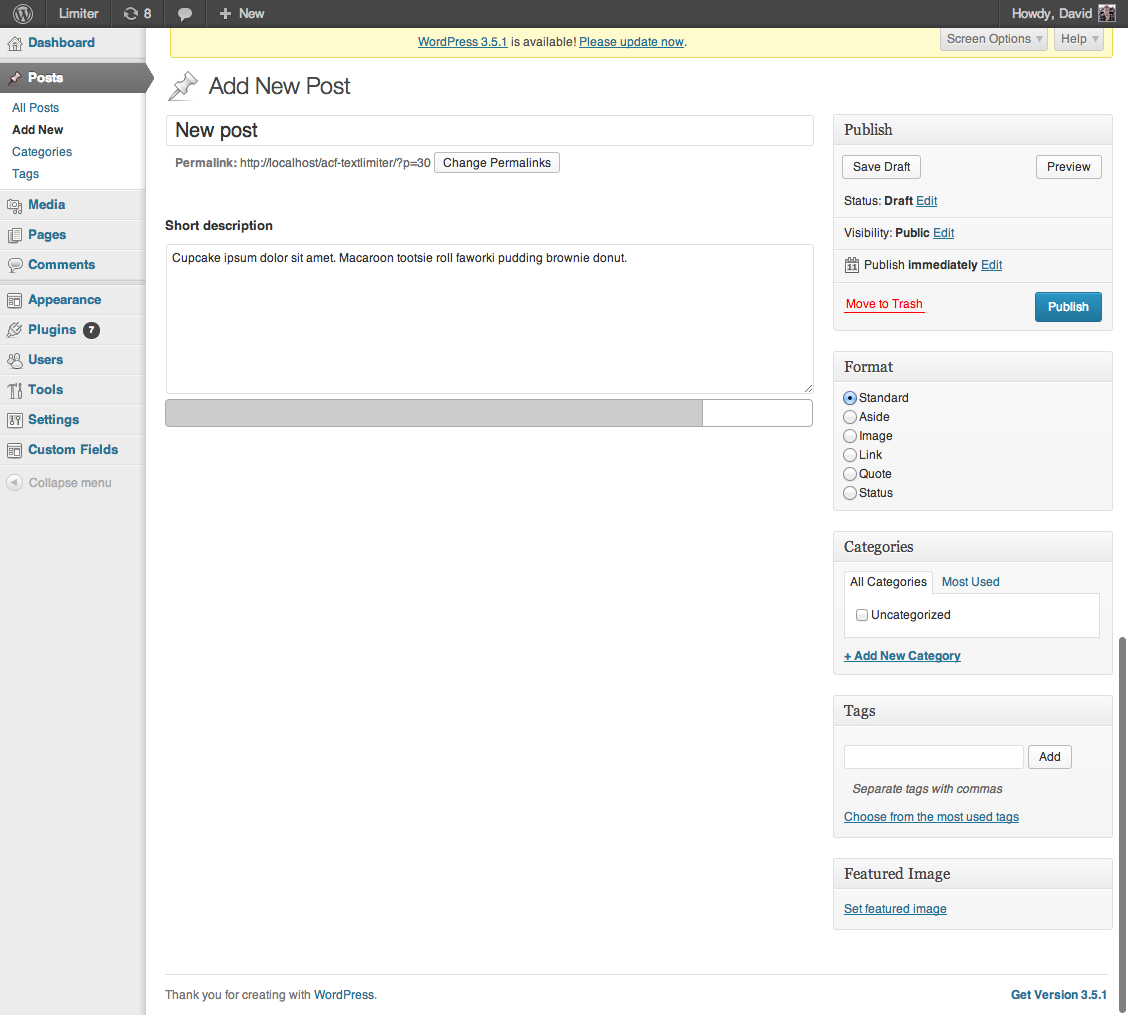Click the WordPress link in footer
Image resolution: width=1128 pixels, height=1015 pixels.
(x=344, y=995)
